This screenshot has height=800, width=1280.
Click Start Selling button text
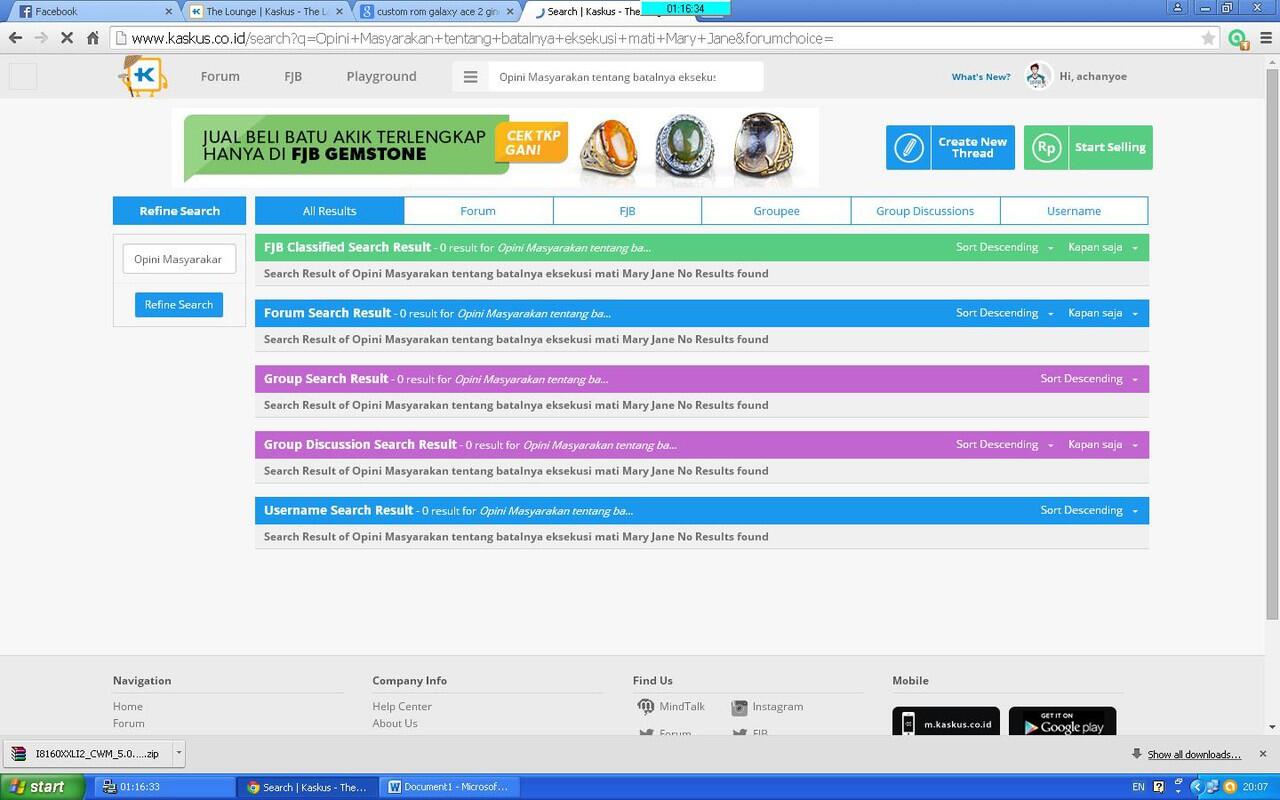1110,147
